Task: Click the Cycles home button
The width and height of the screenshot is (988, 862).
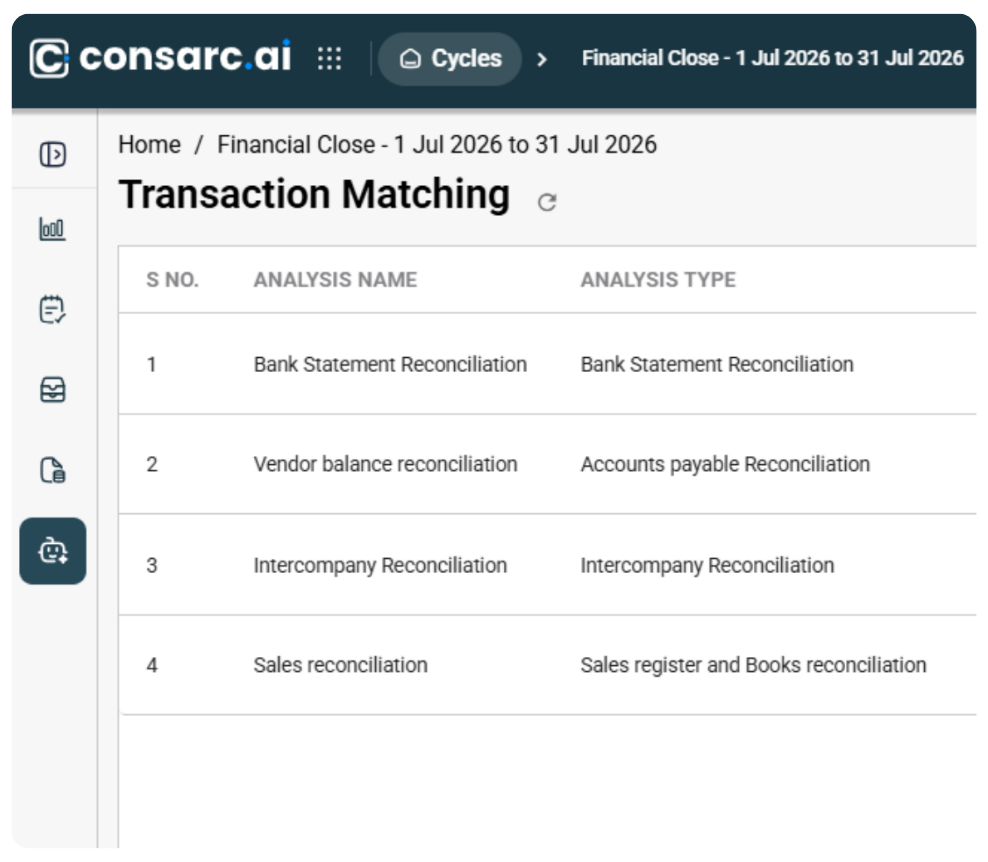Action: [x=450, y=59]
